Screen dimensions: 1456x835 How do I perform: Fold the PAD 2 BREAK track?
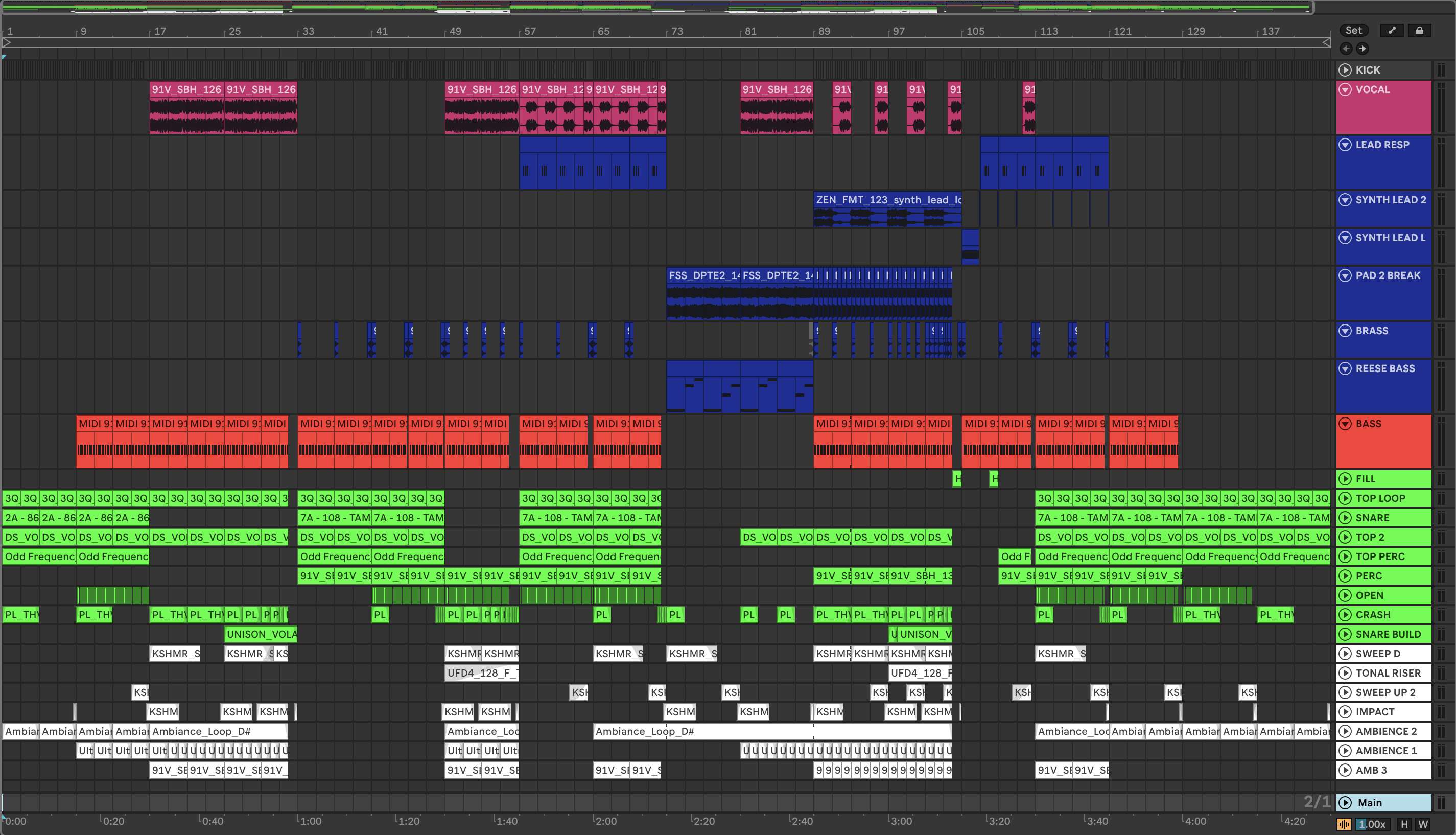(1345, 275)
